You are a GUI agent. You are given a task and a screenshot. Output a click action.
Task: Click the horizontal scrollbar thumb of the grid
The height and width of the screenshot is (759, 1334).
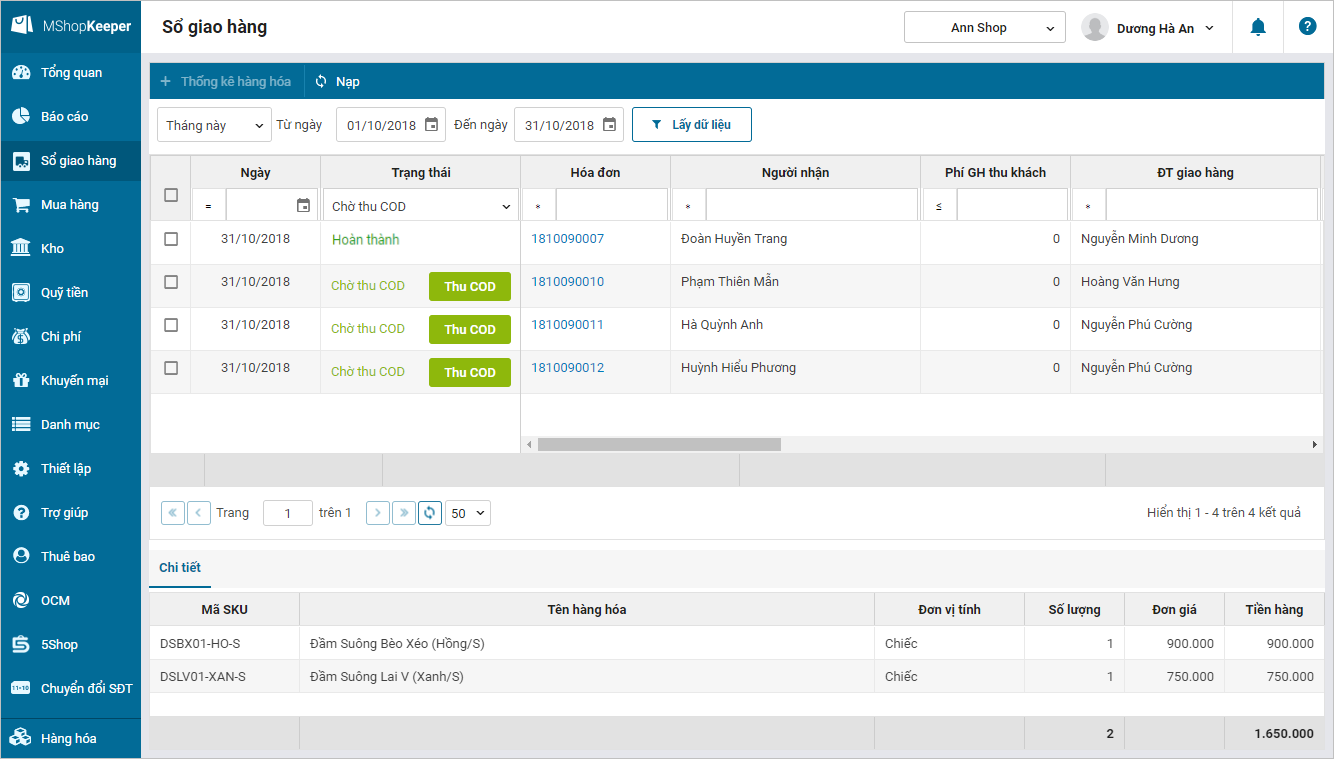tap(659, 444)
